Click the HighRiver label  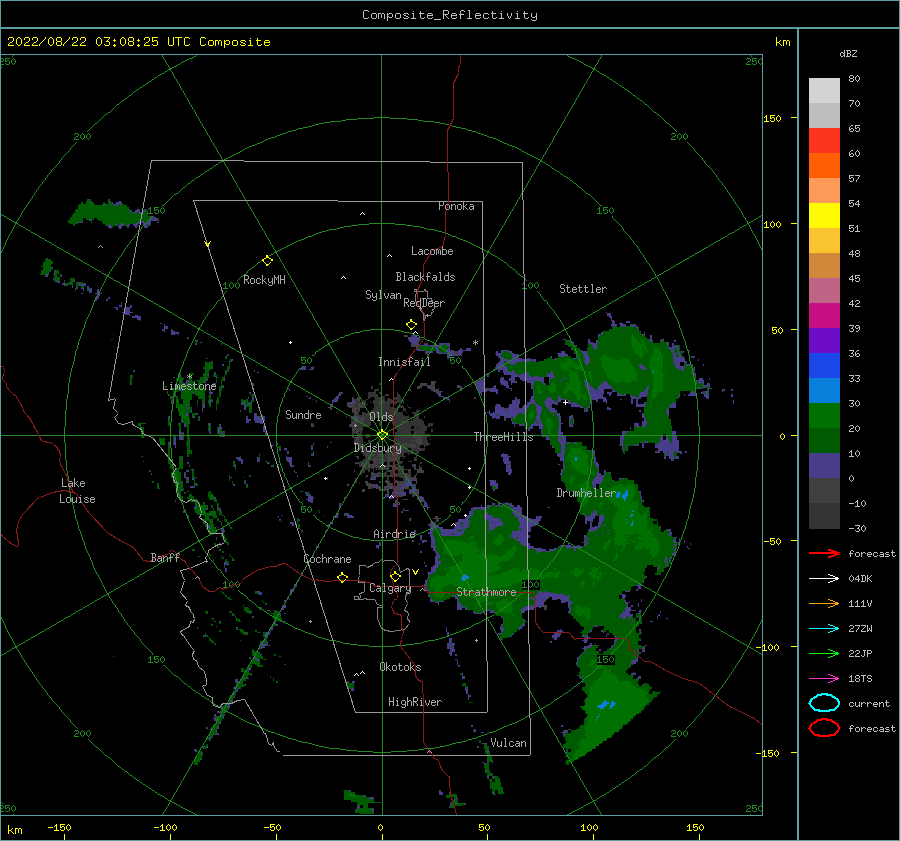tap(415, 702)
